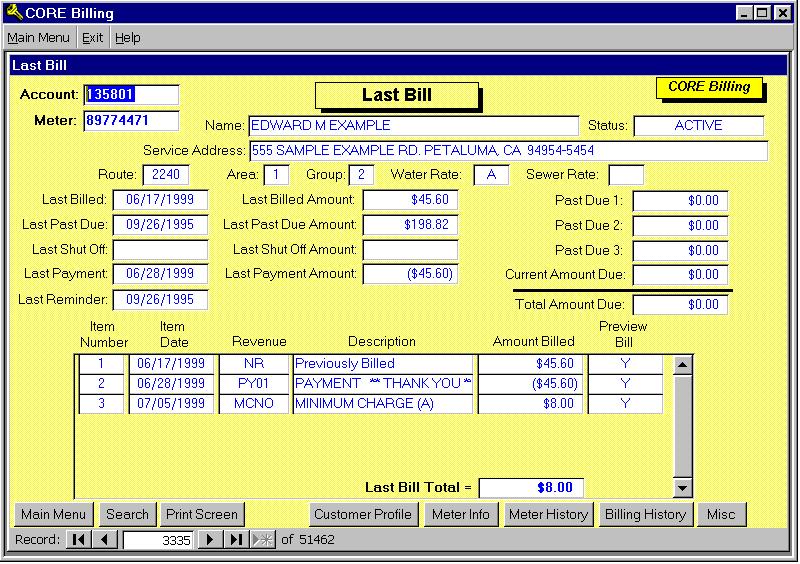Click the Account number field 135801
This screenshot has height=564, width=800.
coord(132,94)
